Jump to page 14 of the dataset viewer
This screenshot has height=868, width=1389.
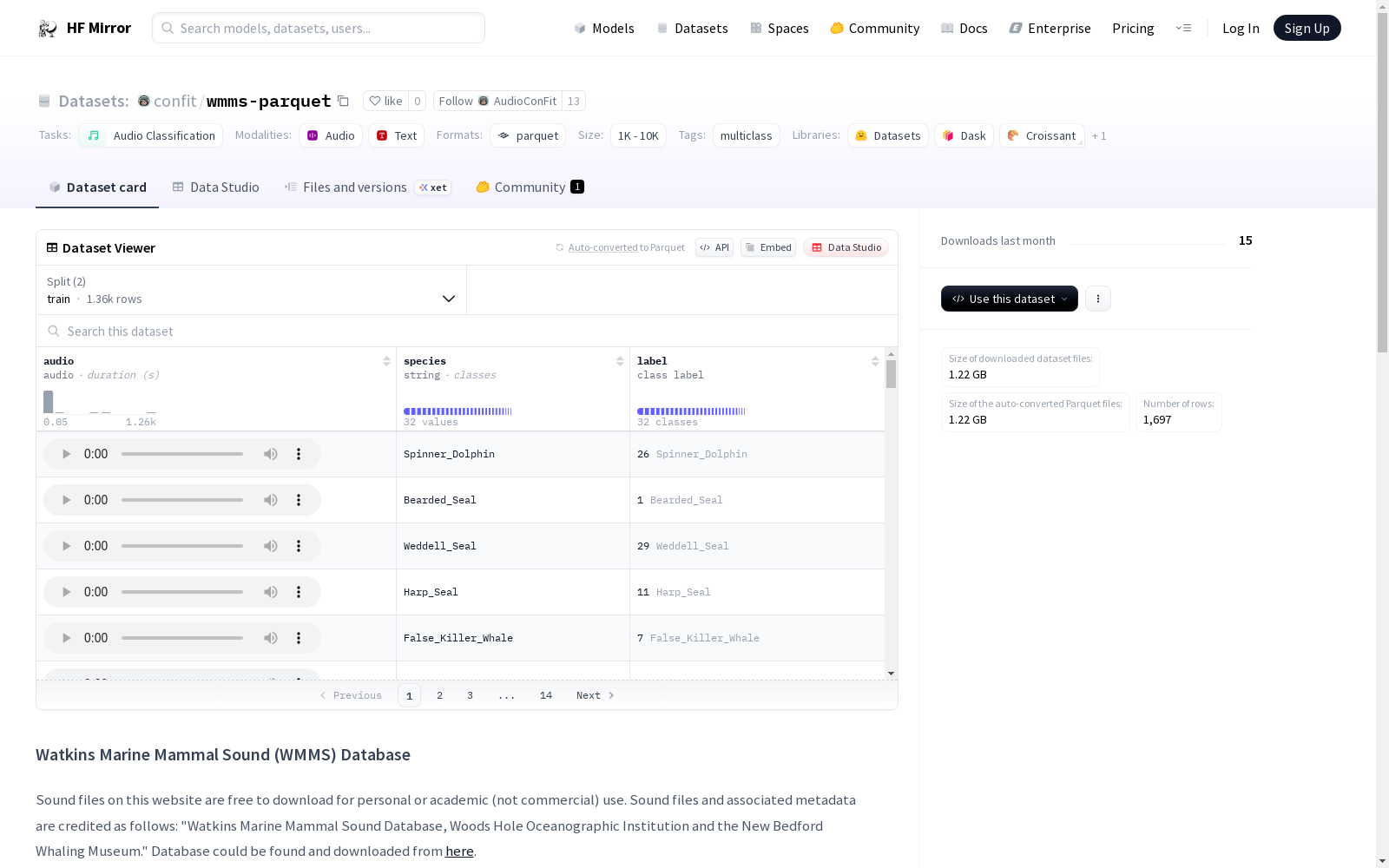click(546, 695)
